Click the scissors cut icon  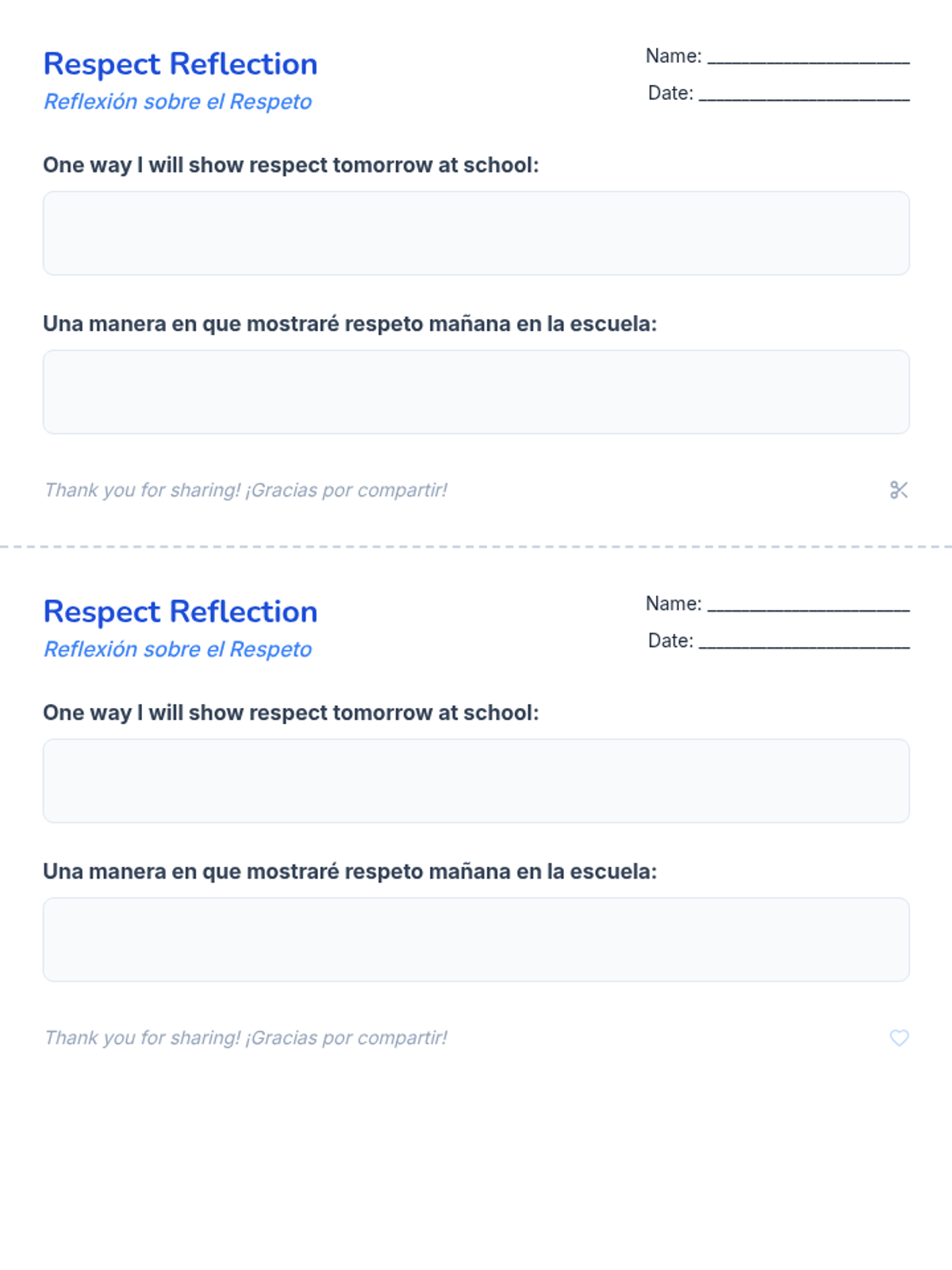898,491
